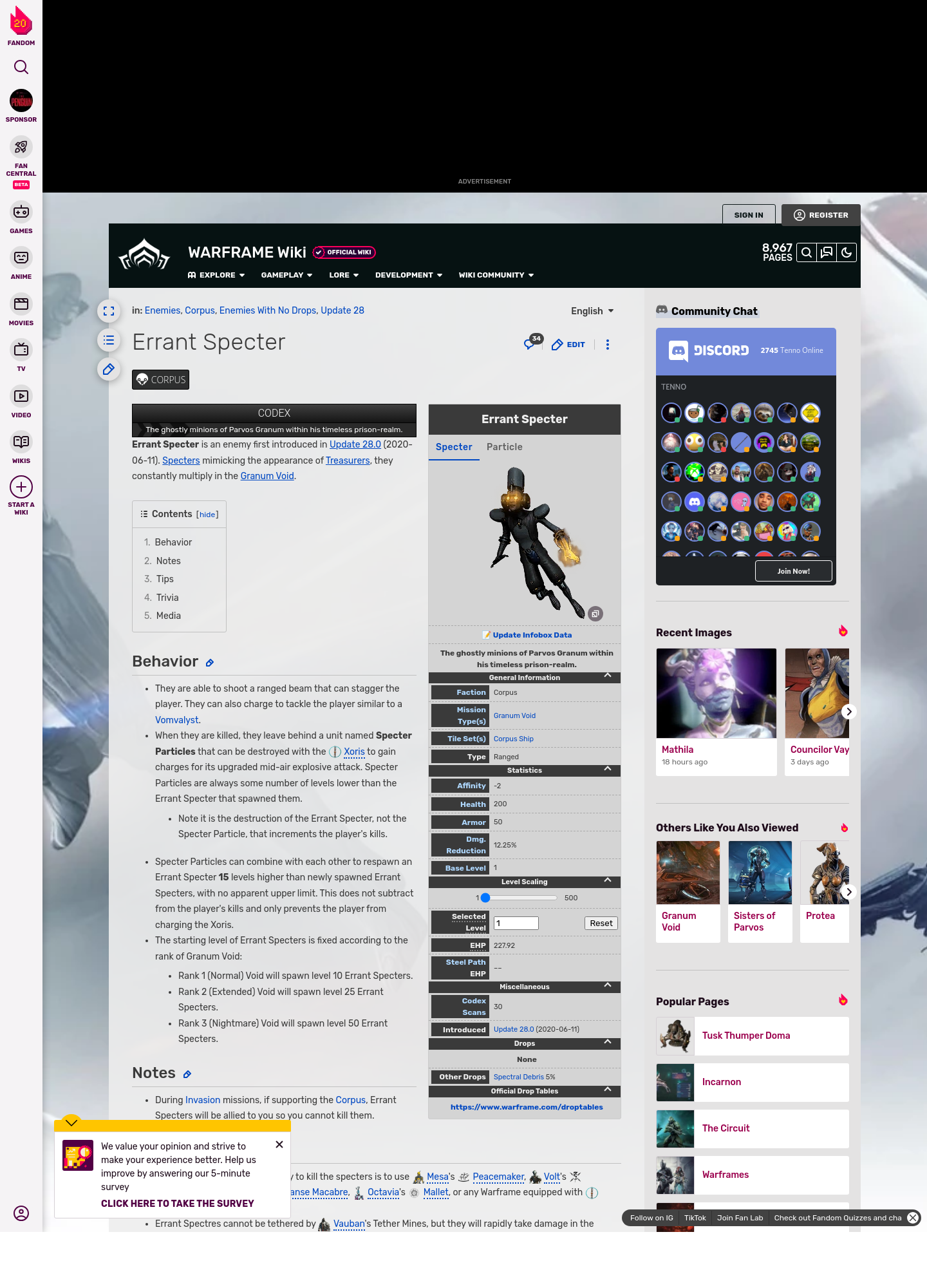This screenshot has height=1288, width=927.
Task: Click the Sign In button
Action: [x=749, y=215]
